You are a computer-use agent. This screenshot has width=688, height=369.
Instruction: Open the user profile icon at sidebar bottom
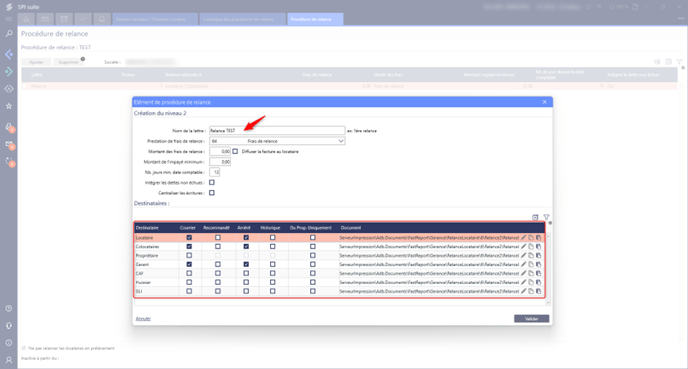[9, 360]
